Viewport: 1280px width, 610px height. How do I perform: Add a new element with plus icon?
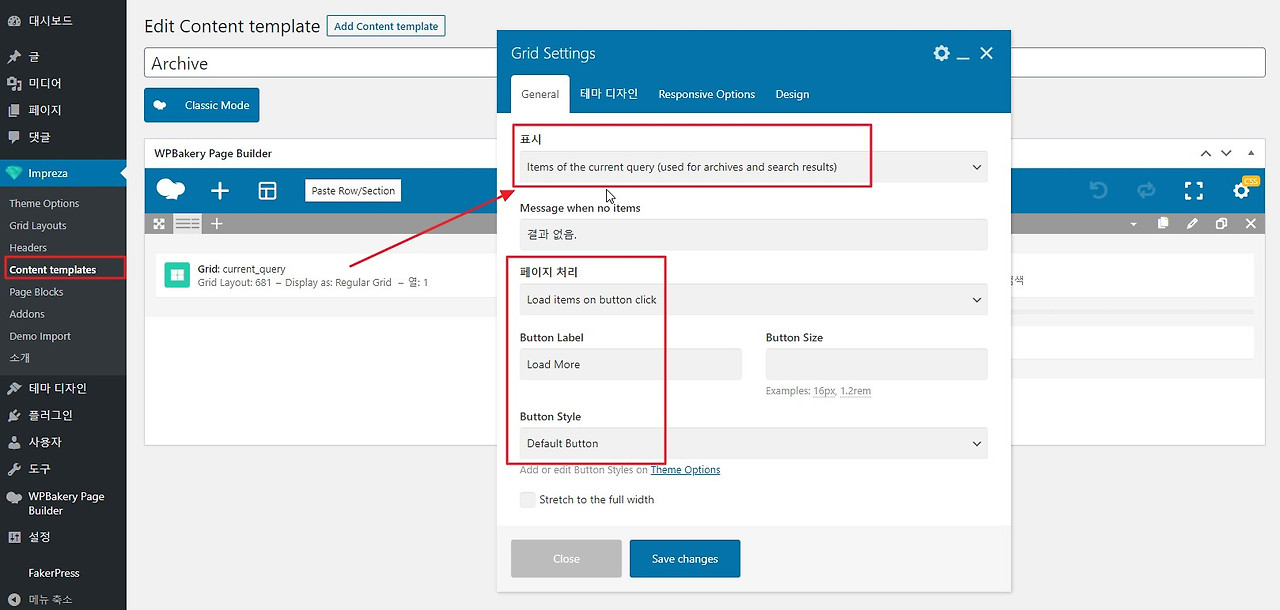coord(220,190)
